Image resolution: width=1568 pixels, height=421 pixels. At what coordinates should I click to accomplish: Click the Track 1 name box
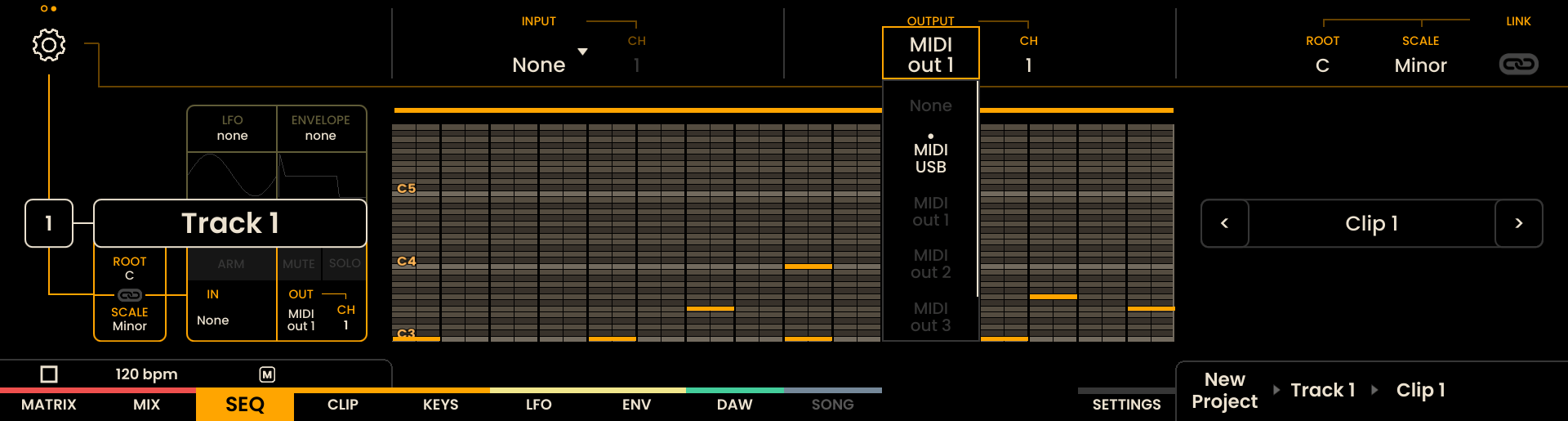pyautogui.click(x=230, y=223)
